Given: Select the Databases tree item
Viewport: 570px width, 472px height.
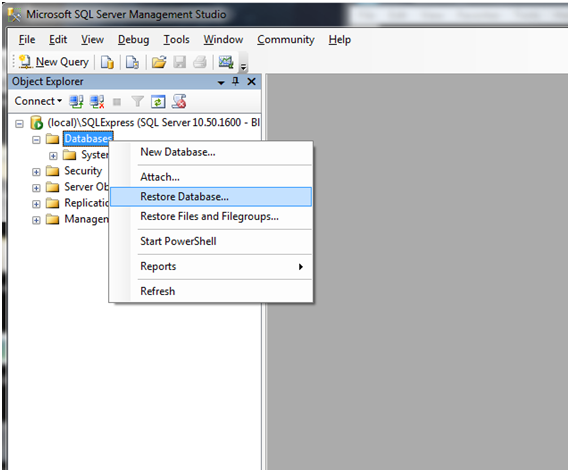Looking at the screenshot, I should 88,139.
